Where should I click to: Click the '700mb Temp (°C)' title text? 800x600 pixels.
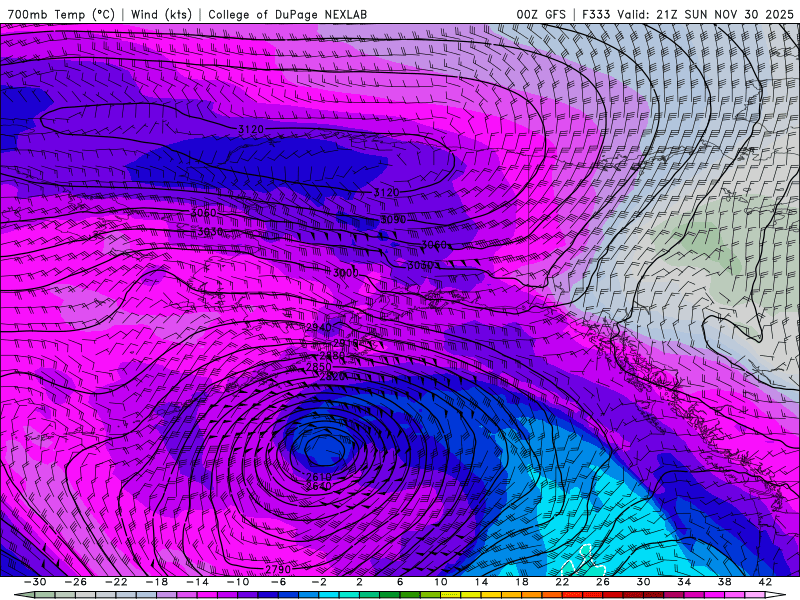pos(61,14)
